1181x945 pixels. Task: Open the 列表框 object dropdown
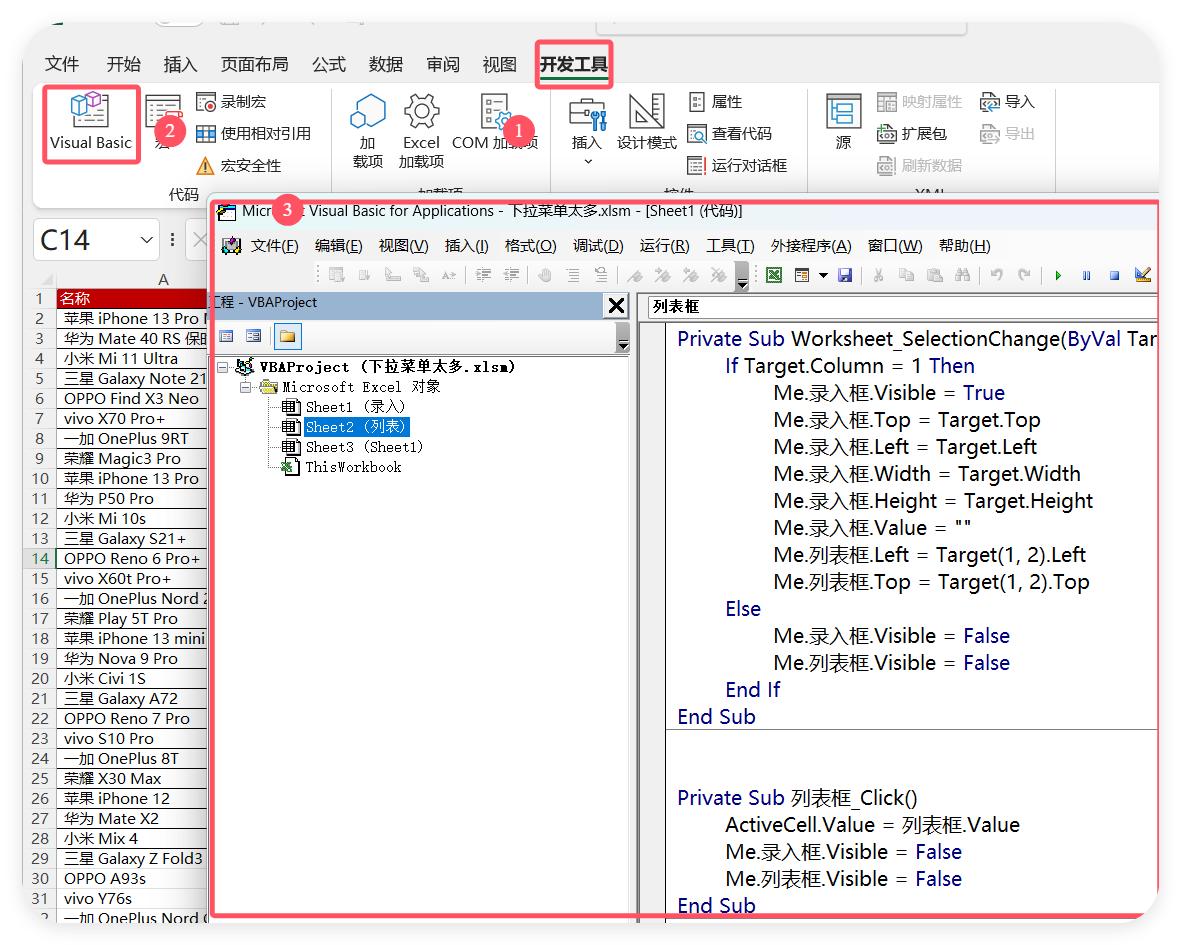pyautogui.click(x=902, y=306)
